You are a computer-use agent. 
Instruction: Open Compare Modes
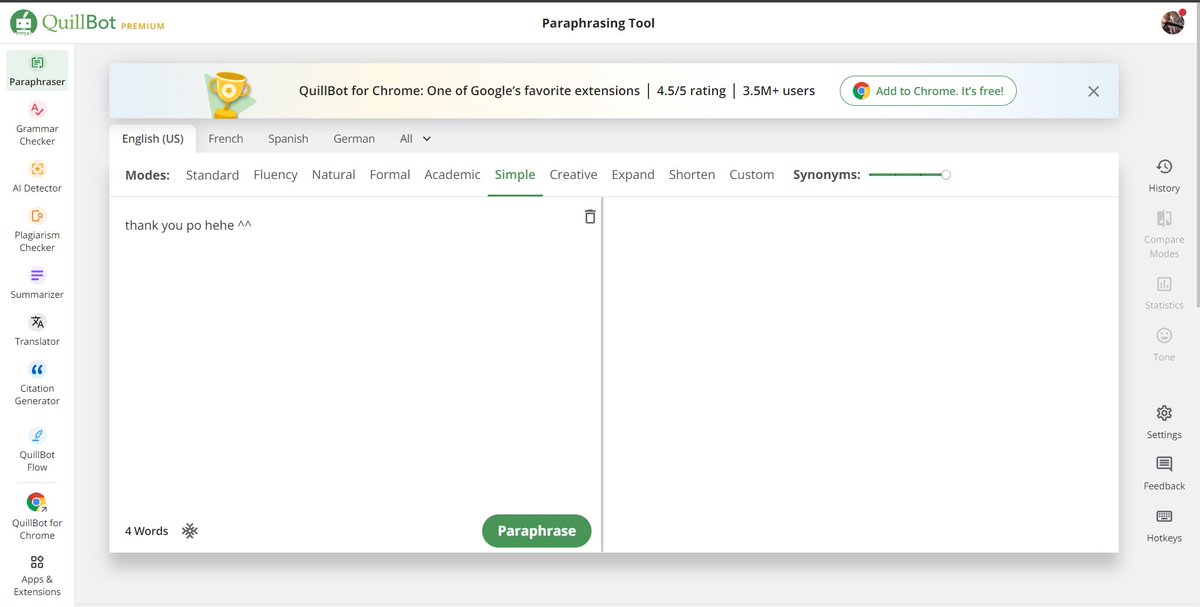point(1164,234)
